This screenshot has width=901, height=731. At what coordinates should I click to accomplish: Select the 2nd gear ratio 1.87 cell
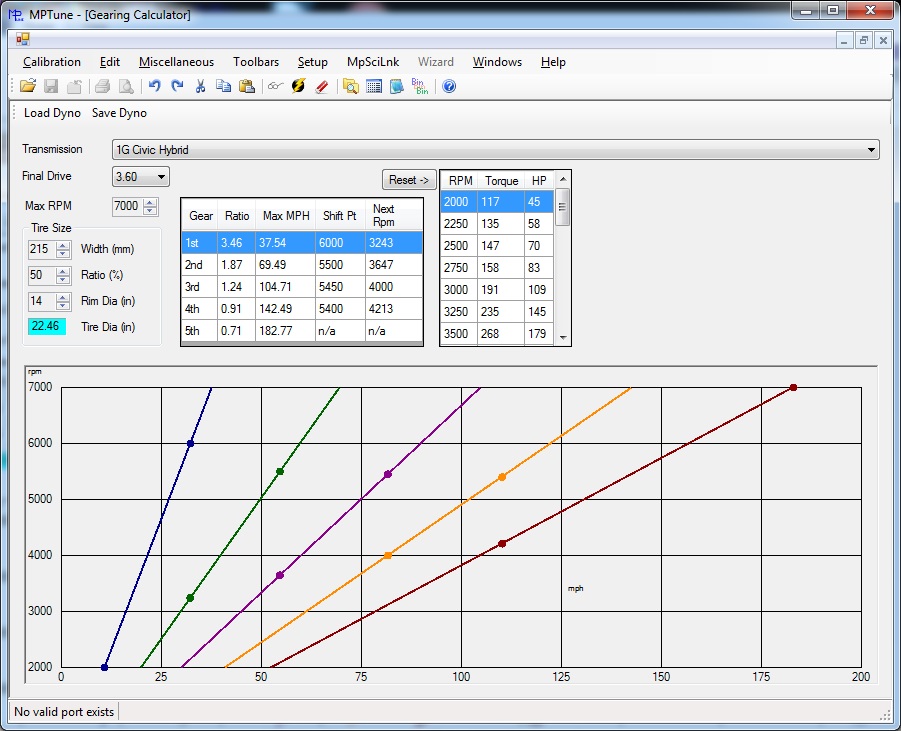point(236,265)
